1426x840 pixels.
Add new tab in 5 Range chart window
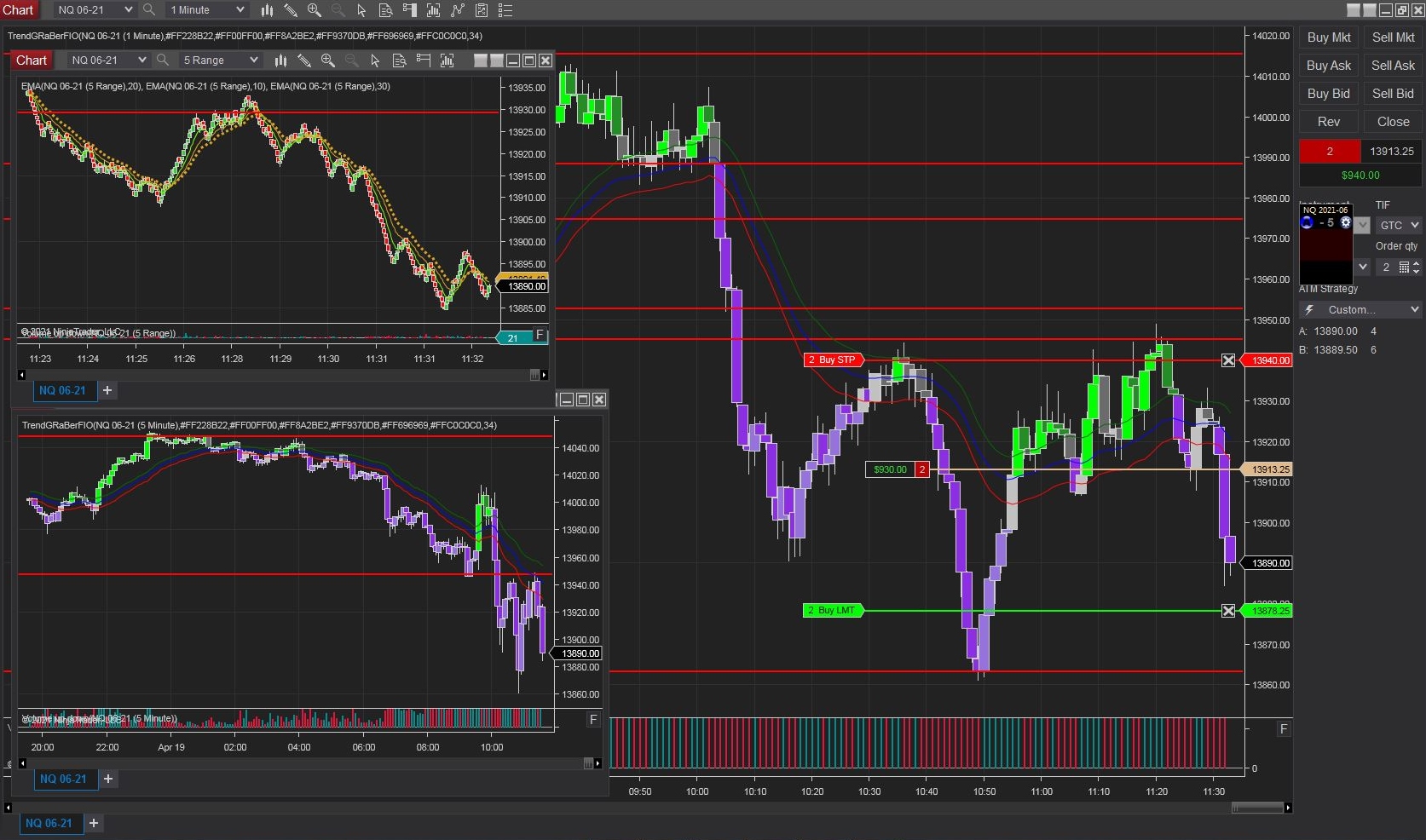tap(107, 390)
